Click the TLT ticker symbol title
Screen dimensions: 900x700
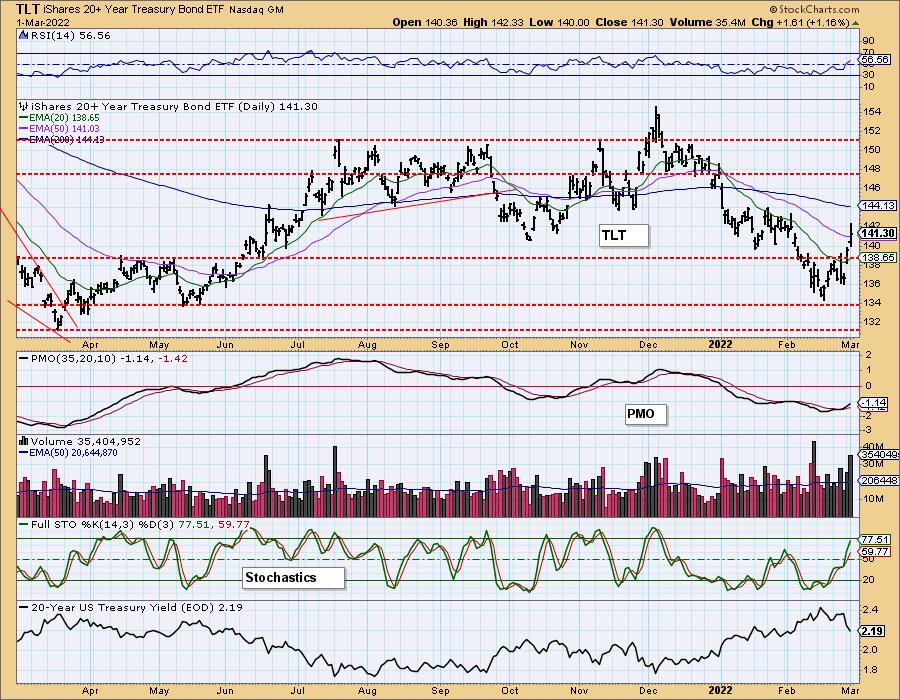(28, 9)
